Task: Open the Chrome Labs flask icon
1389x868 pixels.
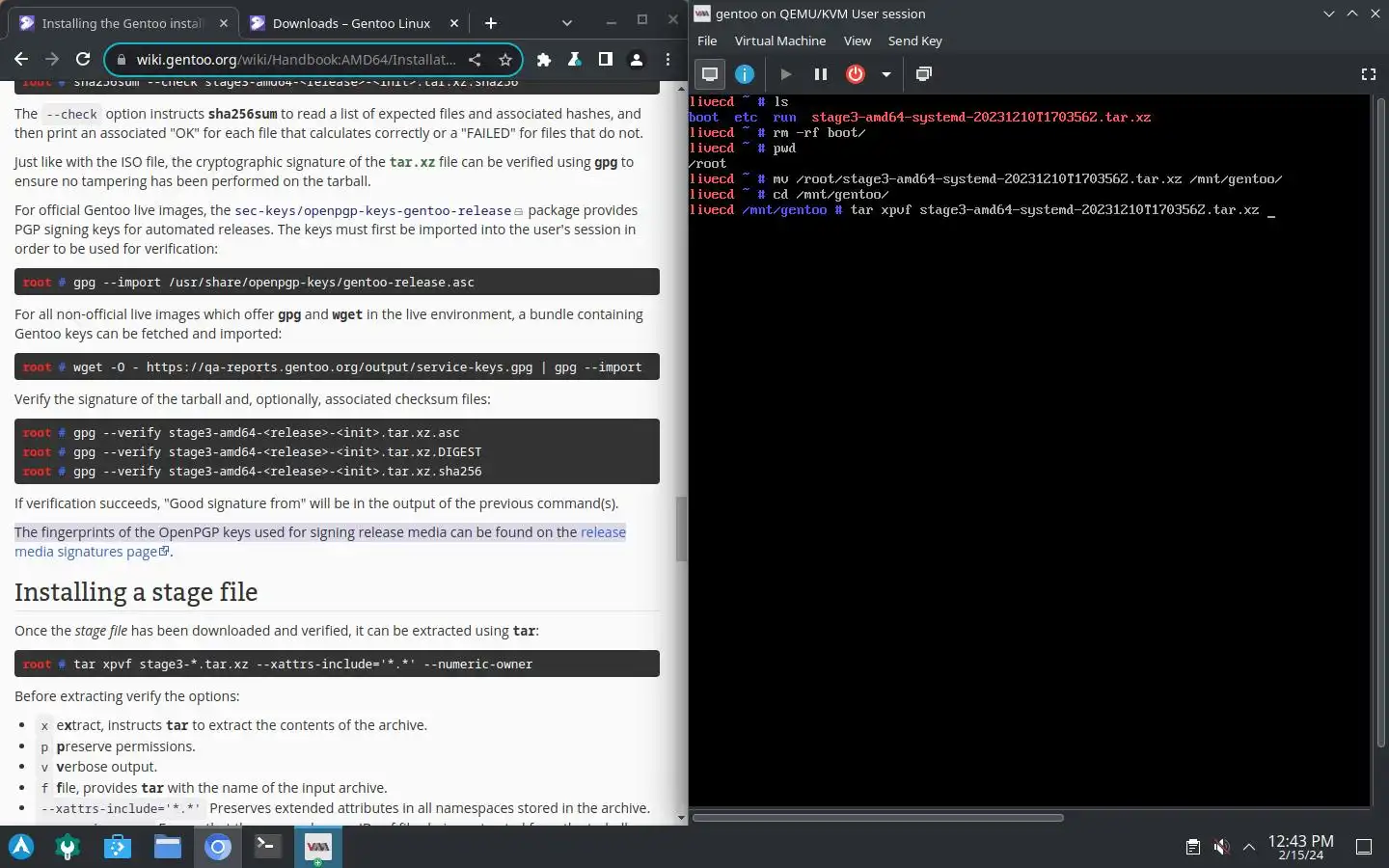Action: tap(575, 60)
